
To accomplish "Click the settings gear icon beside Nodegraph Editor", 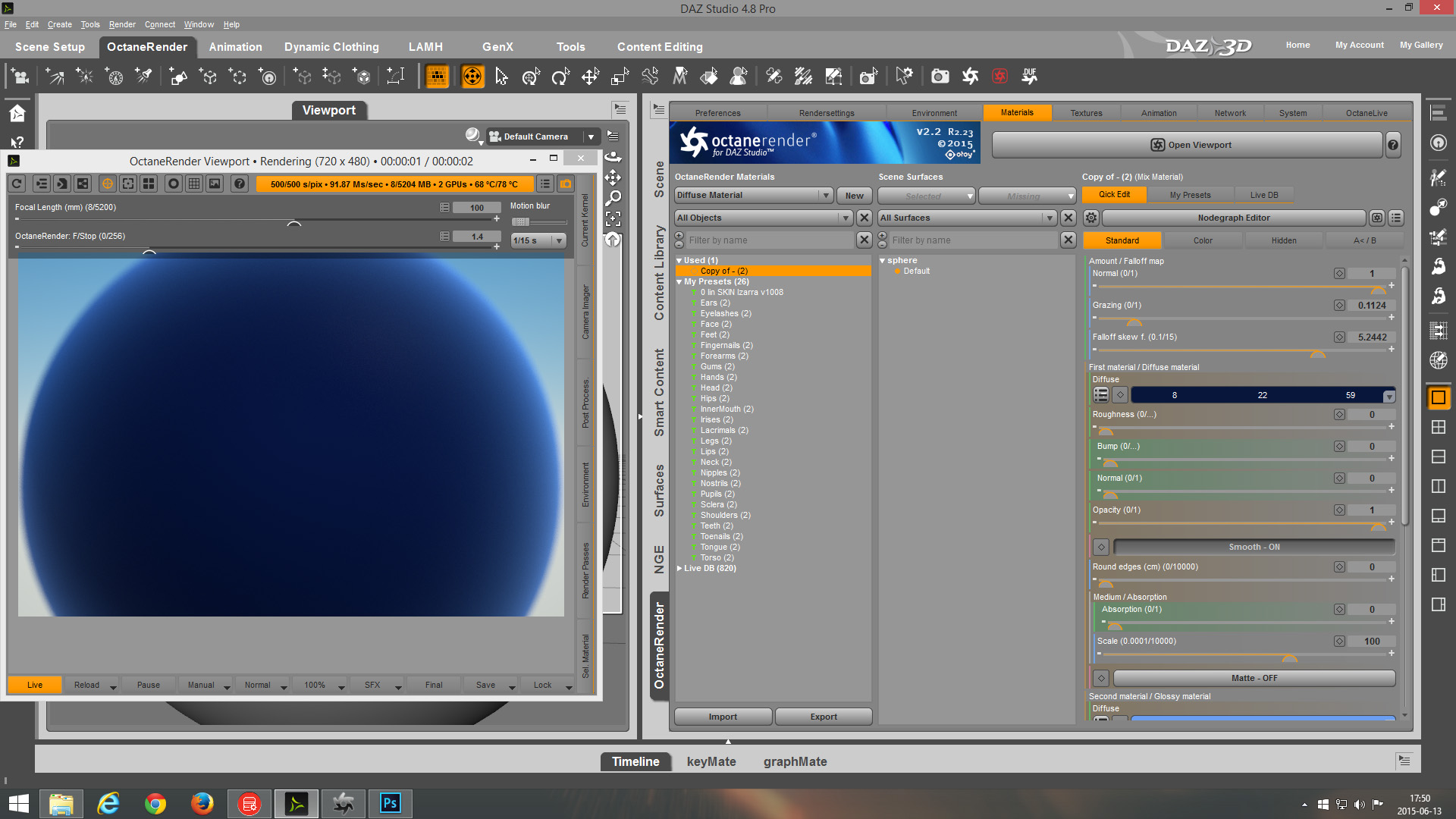I will (1090, 218).
